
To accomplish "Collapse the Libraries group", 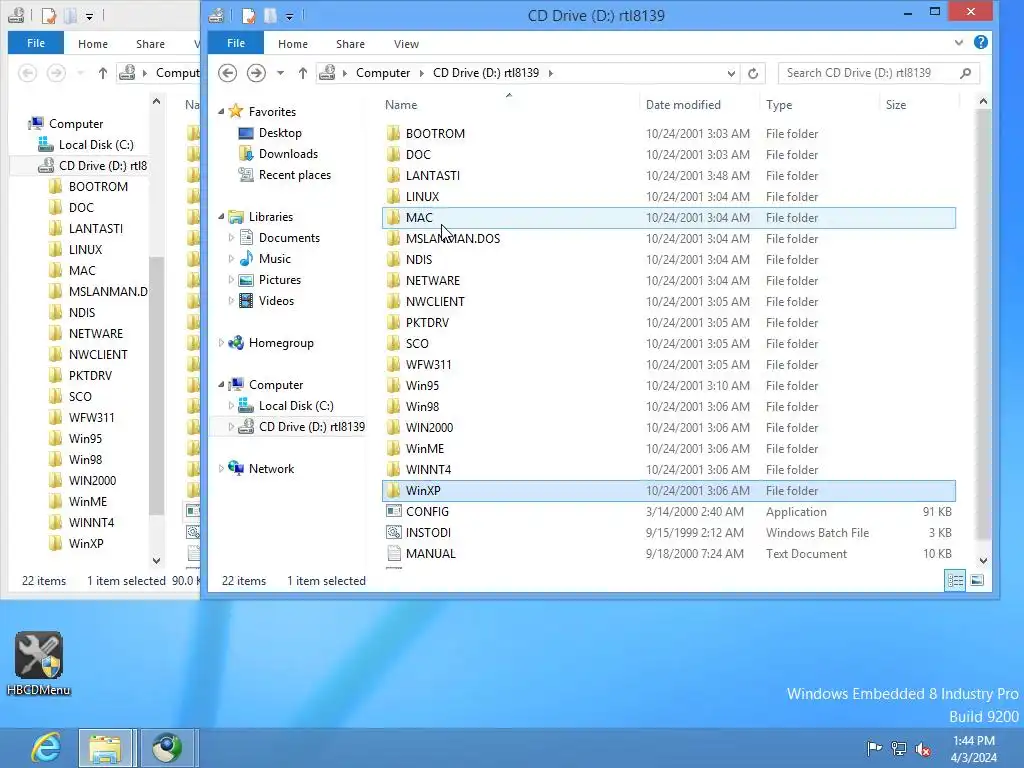I will pos(221,216).
